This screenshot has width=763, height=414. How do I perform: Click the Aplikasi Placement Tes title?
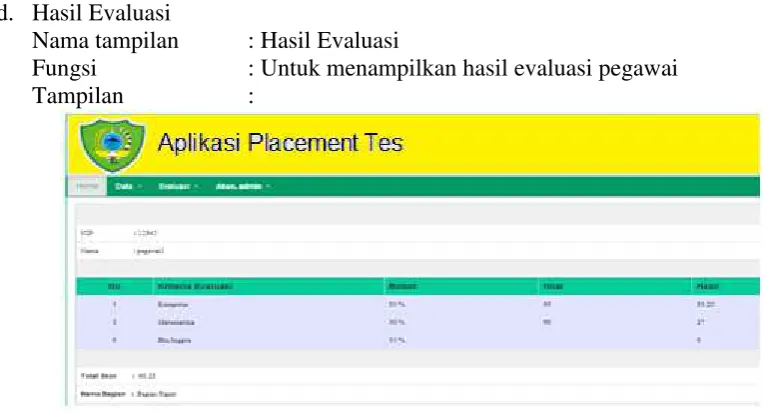[281, 143]
